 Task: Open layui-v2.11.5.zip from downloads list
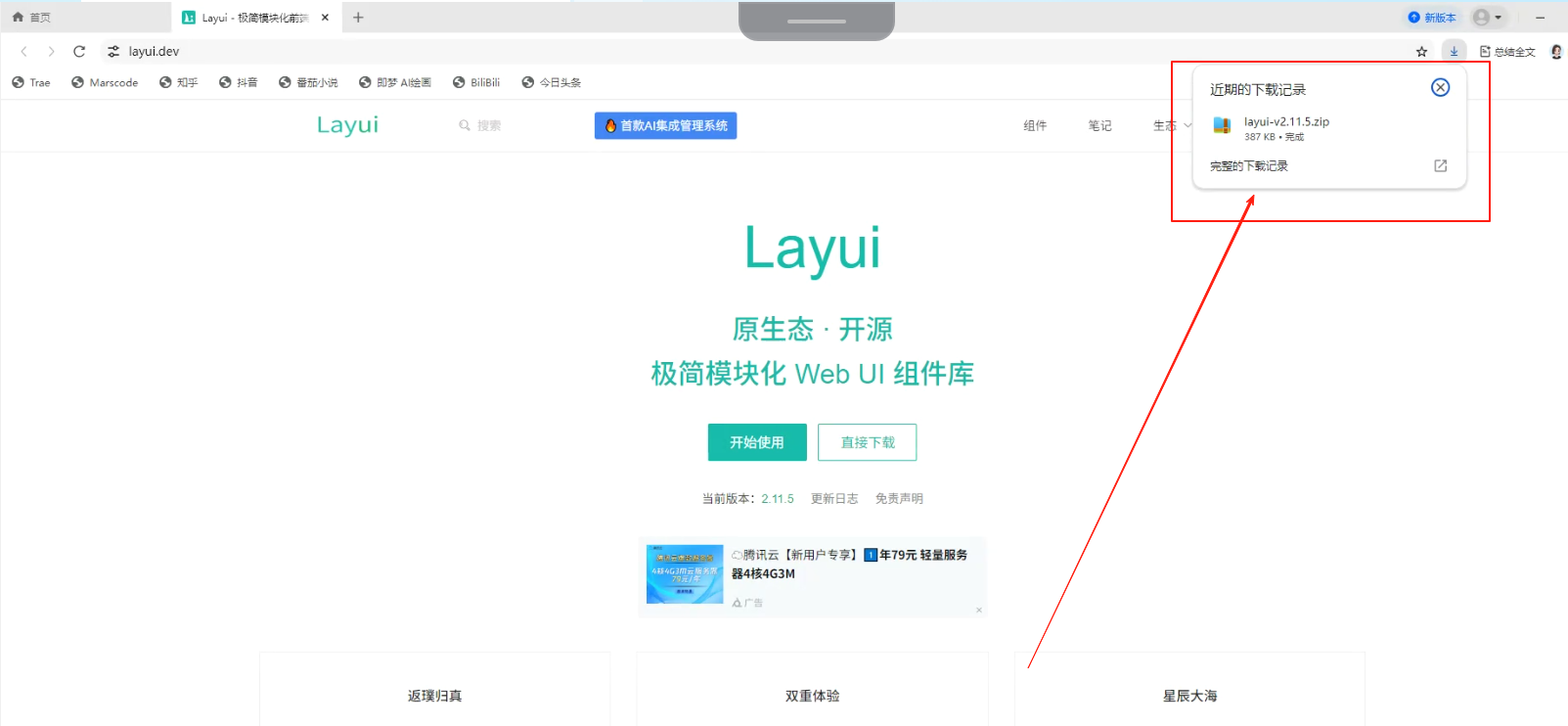tap(1286, 122)
